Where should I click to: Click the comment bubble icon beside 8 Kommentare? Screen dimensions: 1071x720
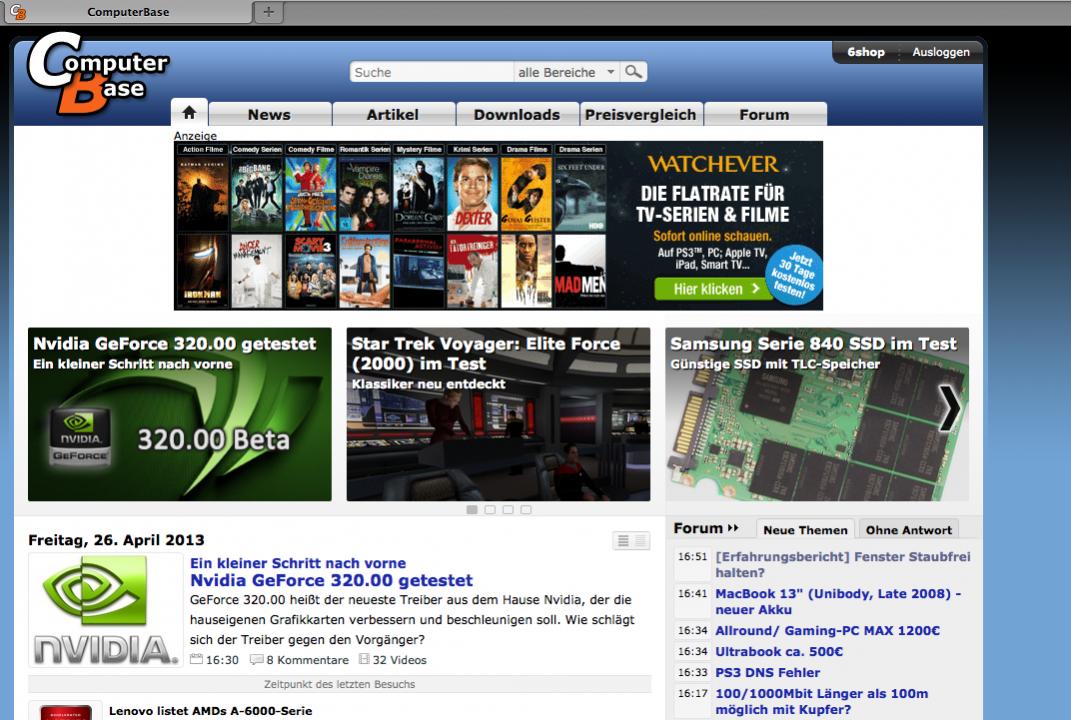(257, 659)
